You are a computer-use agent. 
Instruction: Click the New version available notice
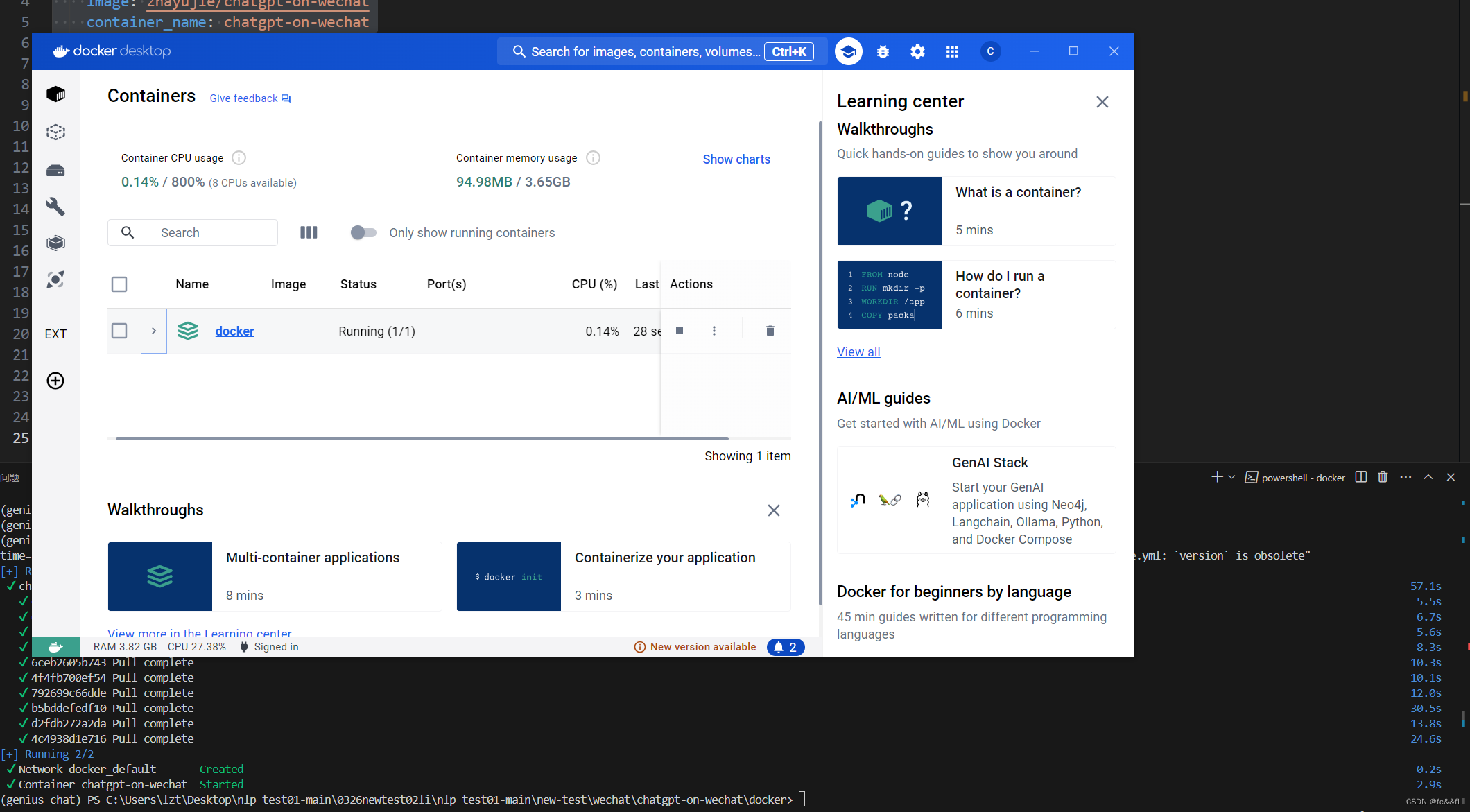coord(695,647)
